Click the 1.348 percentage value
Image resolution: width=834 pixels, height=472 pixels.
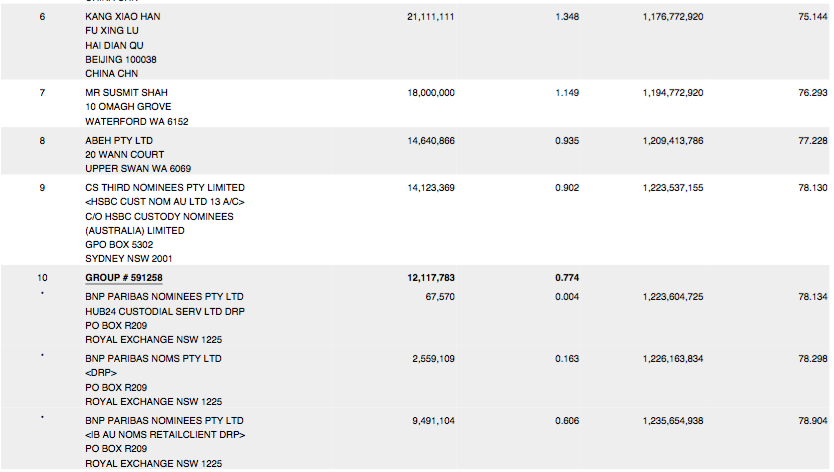567,17
